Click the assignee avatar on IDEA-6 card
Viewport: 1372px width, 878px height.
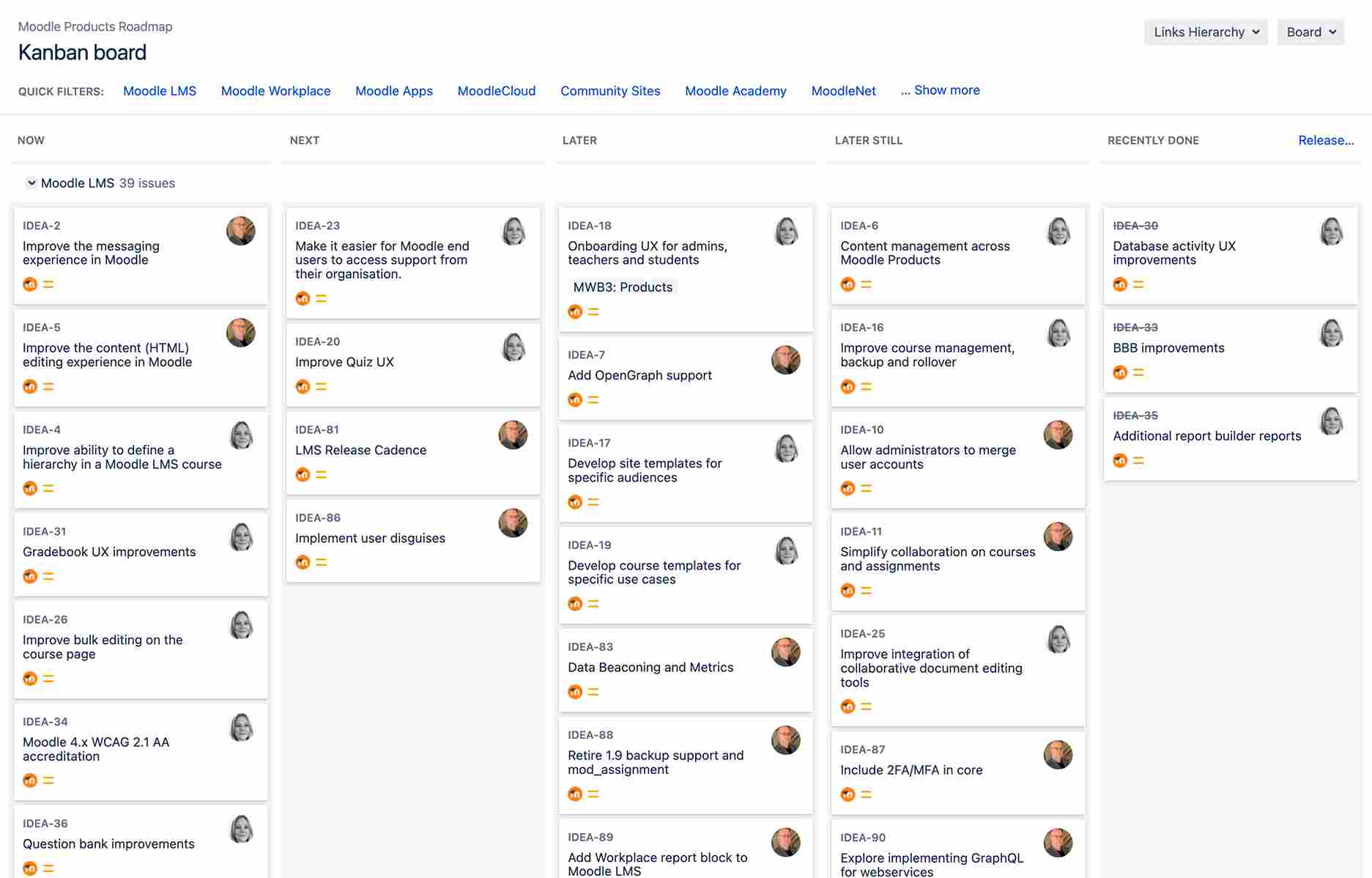1058,231
